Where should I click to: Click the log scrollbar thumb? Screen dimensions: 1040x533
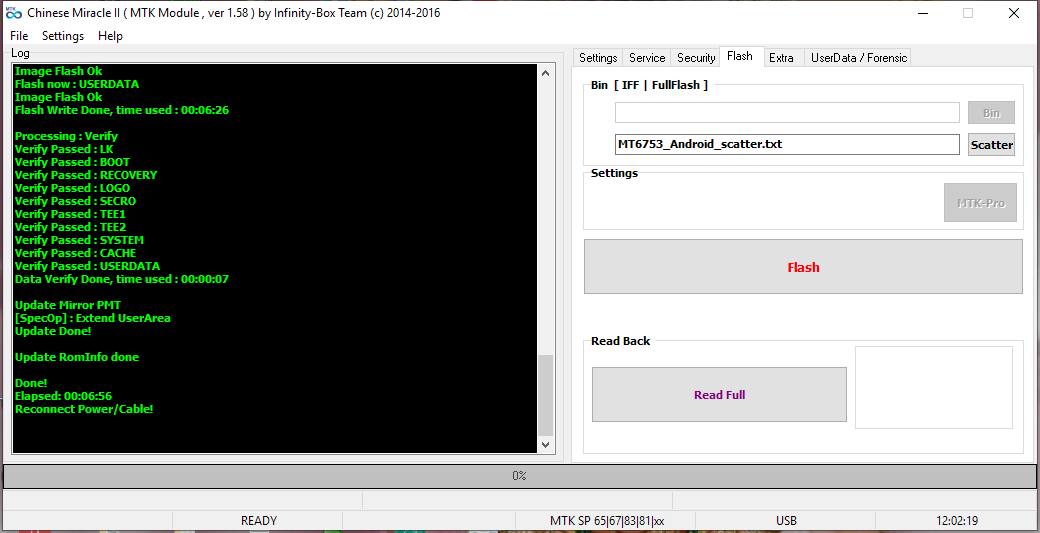coord(545,394)
